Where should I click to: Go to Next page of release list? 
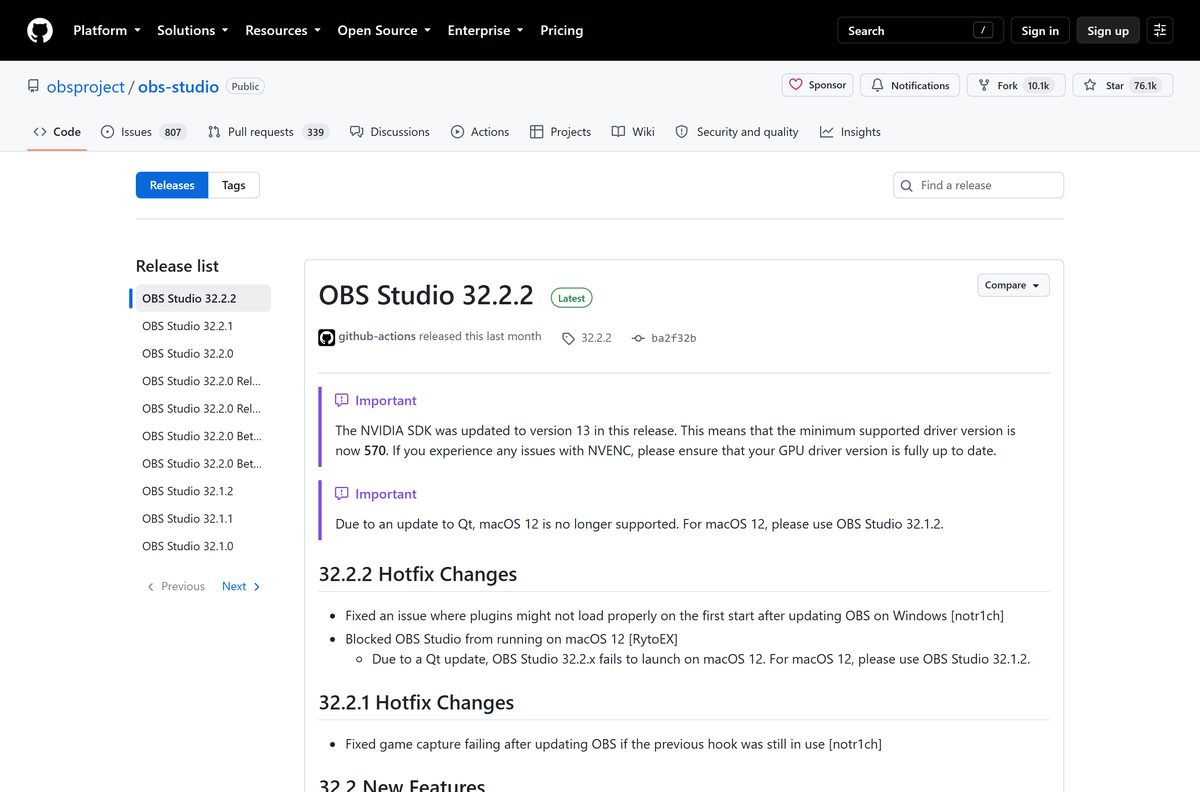pyautogui.click(x=241, y=586)
